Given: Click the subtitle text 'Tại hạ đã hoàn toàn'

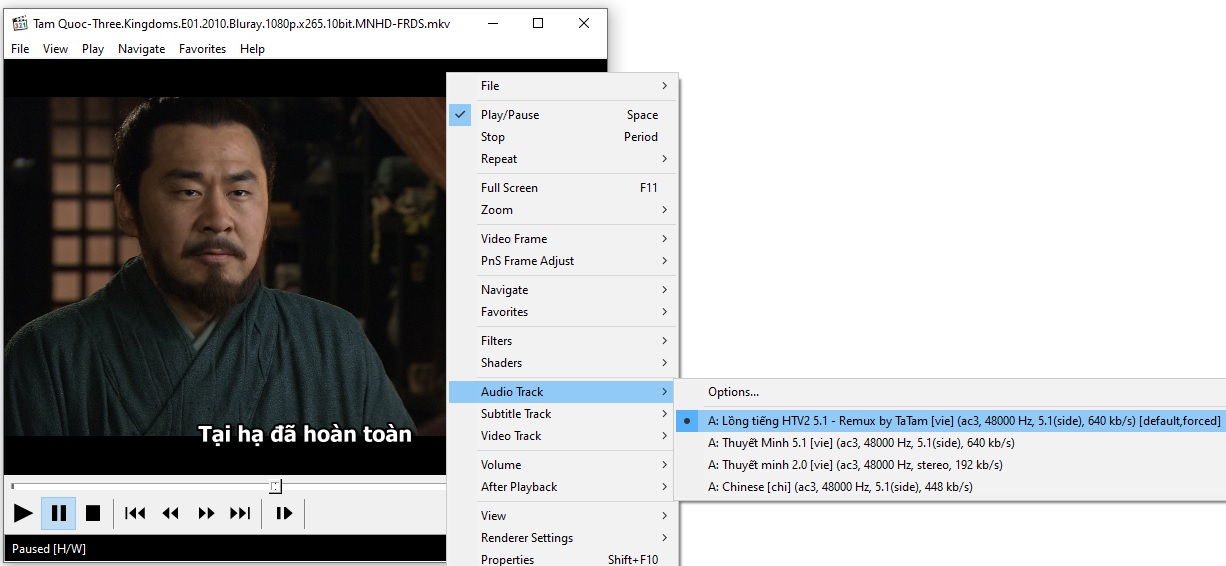Looking at the screenshot, I should coord(305,434).
